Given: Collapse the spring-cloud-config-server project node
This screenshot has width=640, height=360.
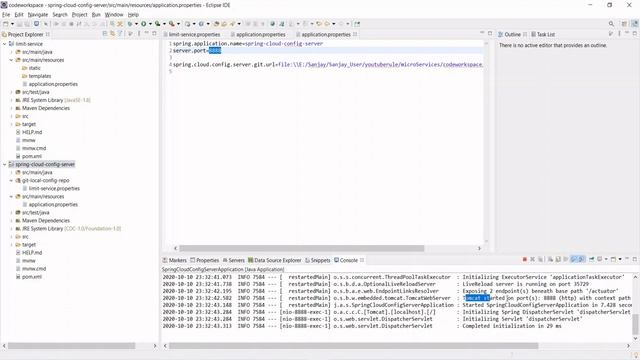Looking at the screenshot, I should tap(4, 164).
